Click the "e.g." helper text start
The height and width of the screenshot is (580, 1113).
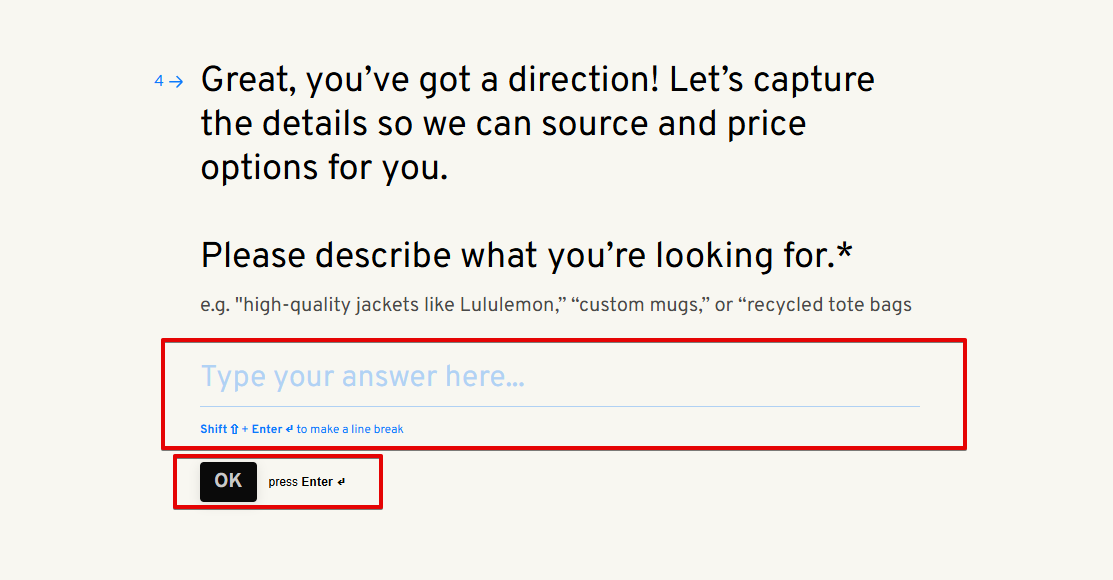pos(214,305)
